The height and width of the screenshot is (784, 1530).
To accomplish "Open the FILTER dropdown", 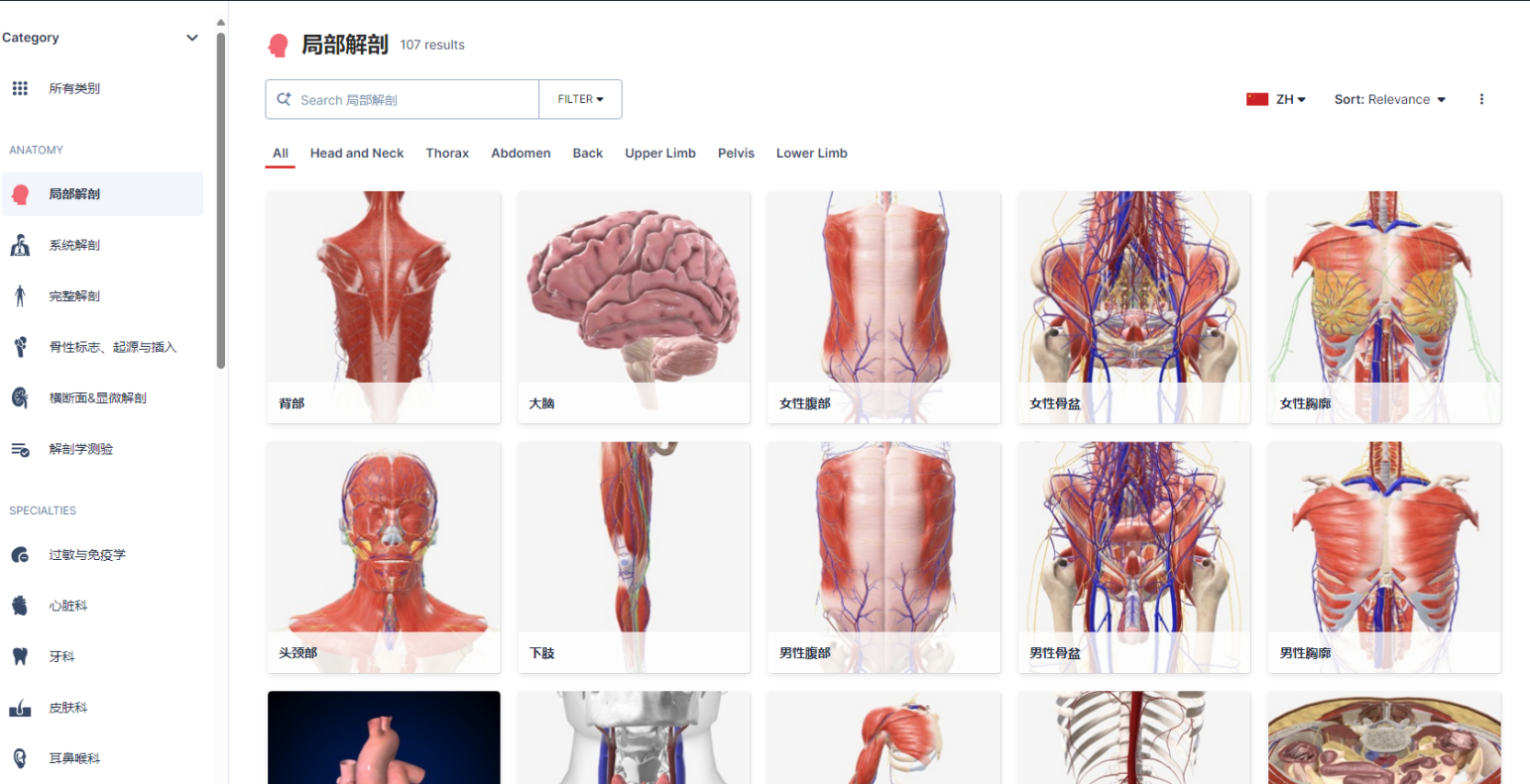I will pyautogui.click(x=580, y=99).
